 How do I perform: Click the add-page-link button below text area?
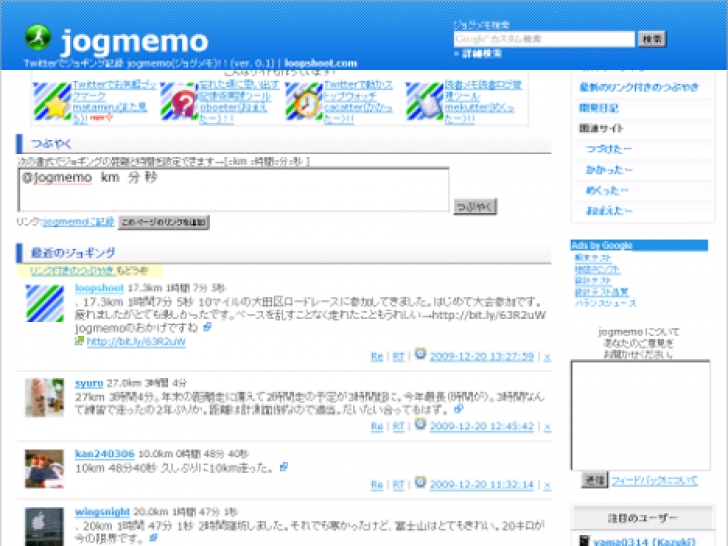click(x=164, y=222)
